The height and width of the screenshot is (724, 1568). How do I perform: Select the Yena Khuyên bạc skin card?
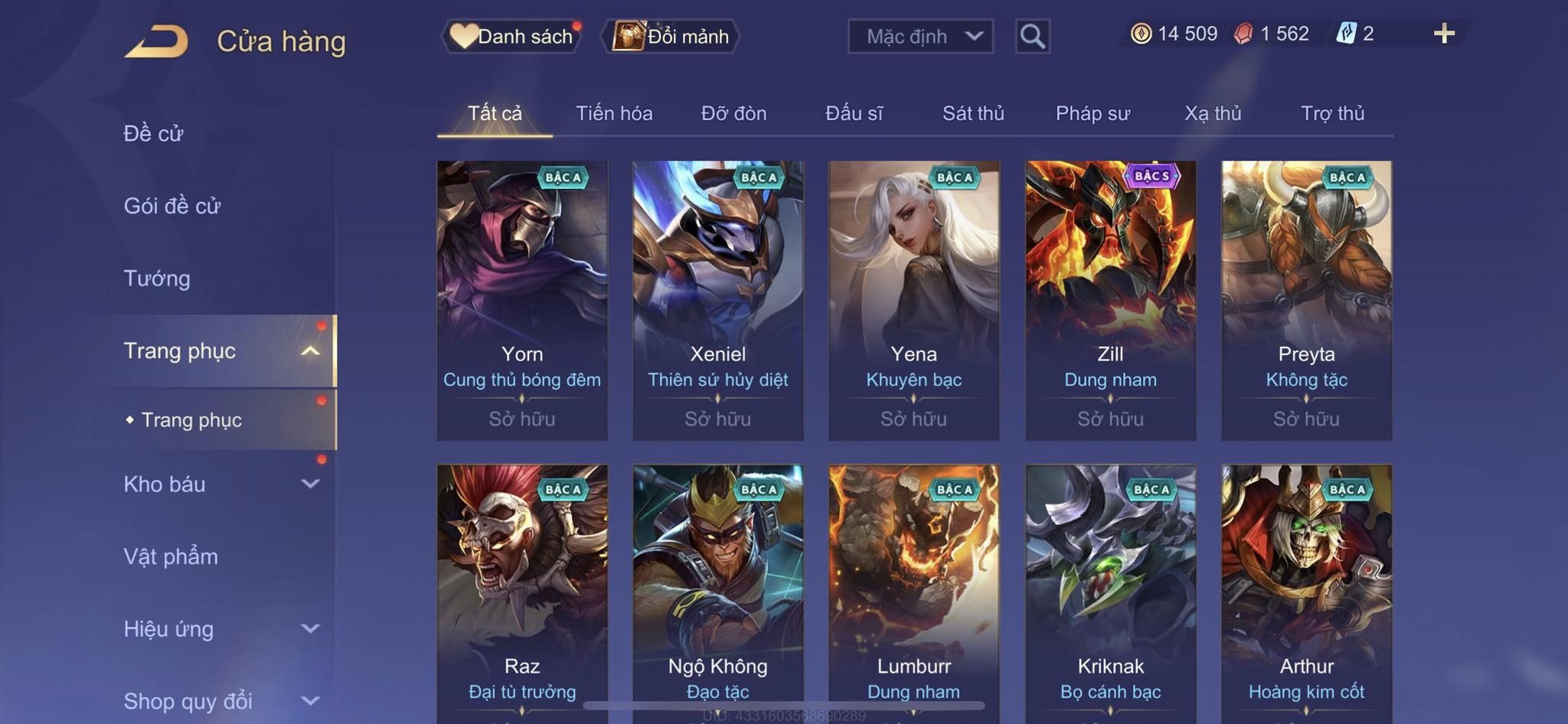(914, 300)
